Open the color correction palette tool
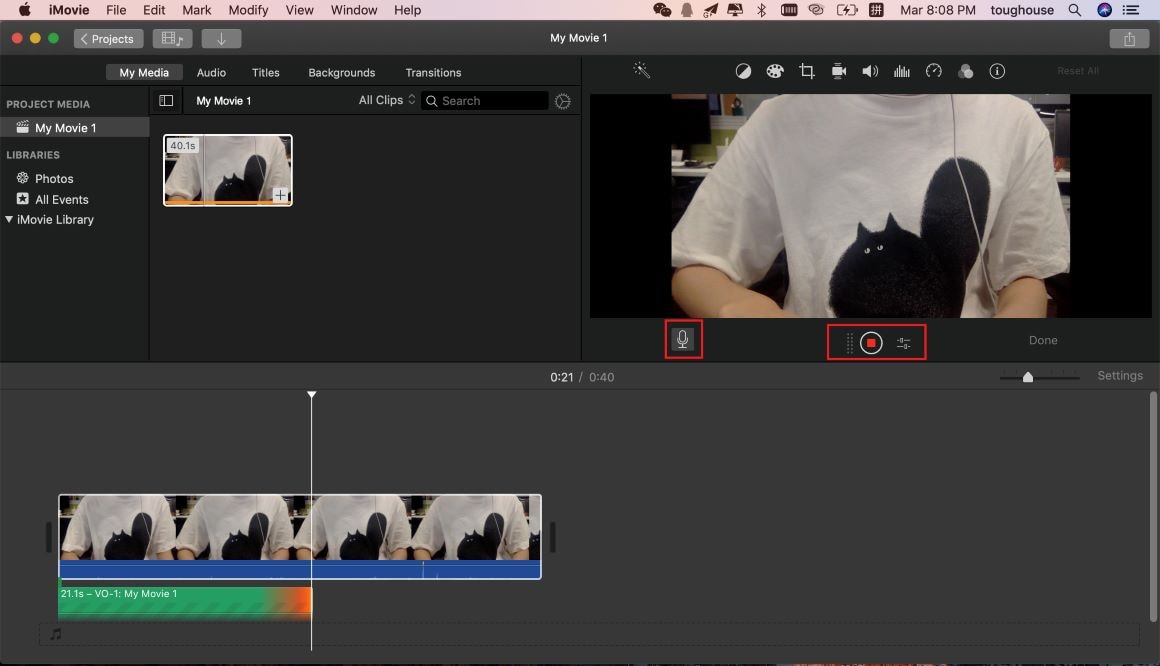The image size is (1160, 666). (775, 71)
